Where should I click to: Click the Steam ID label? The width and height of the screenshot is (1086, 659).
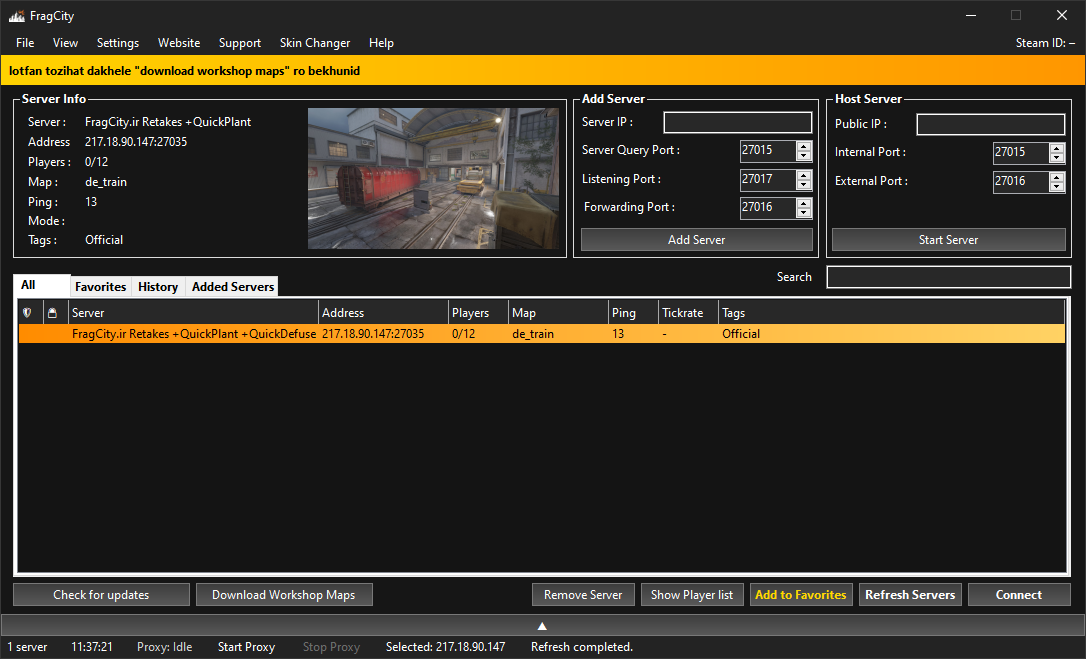pyautogui.click(x=1045, y=43)
